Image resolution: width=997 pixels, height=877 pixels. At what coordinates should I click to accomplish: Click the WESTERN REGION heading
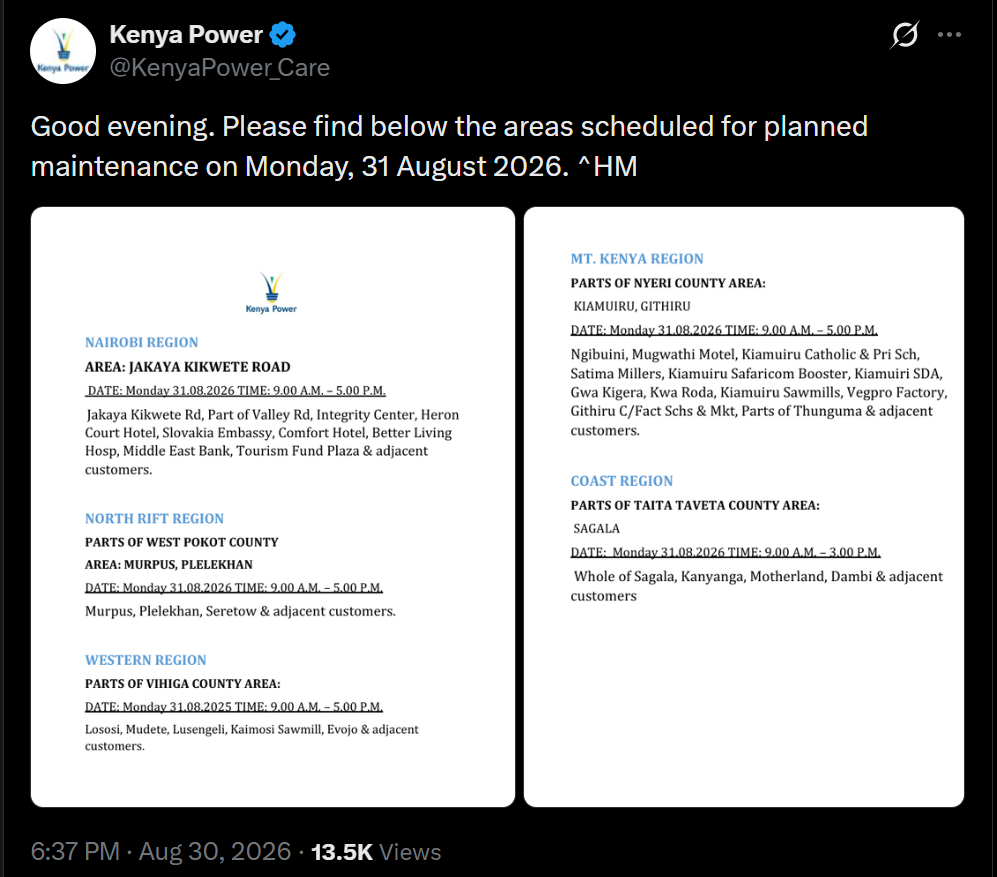(146, 660)
